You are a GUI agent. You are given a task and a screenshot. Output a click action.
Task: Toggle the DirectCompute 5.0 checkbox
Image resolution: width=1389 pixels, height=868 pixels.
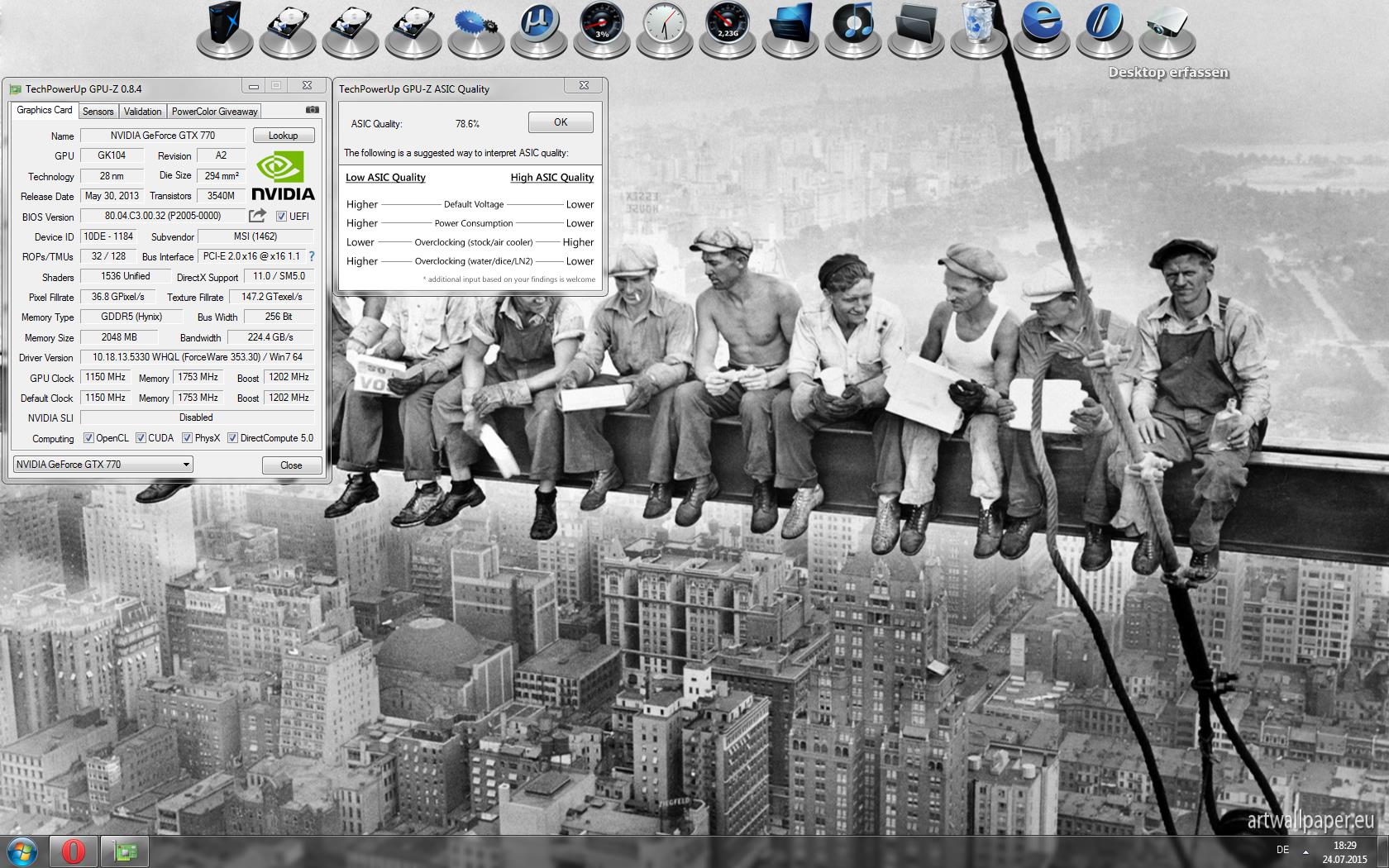click(x=232, y=438)
